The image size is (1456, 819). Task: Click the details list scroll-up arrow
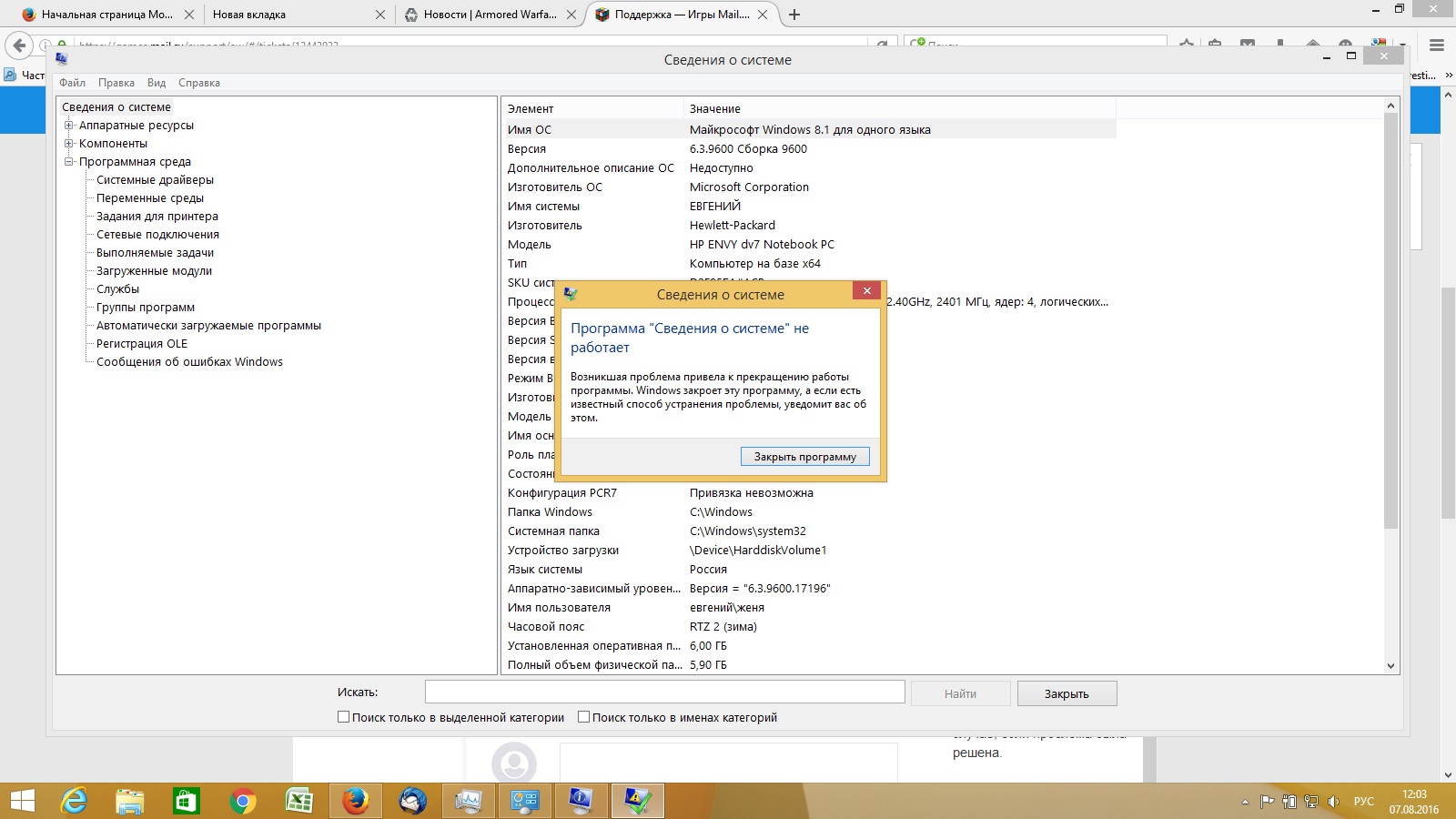click(x=1390, y=106)
